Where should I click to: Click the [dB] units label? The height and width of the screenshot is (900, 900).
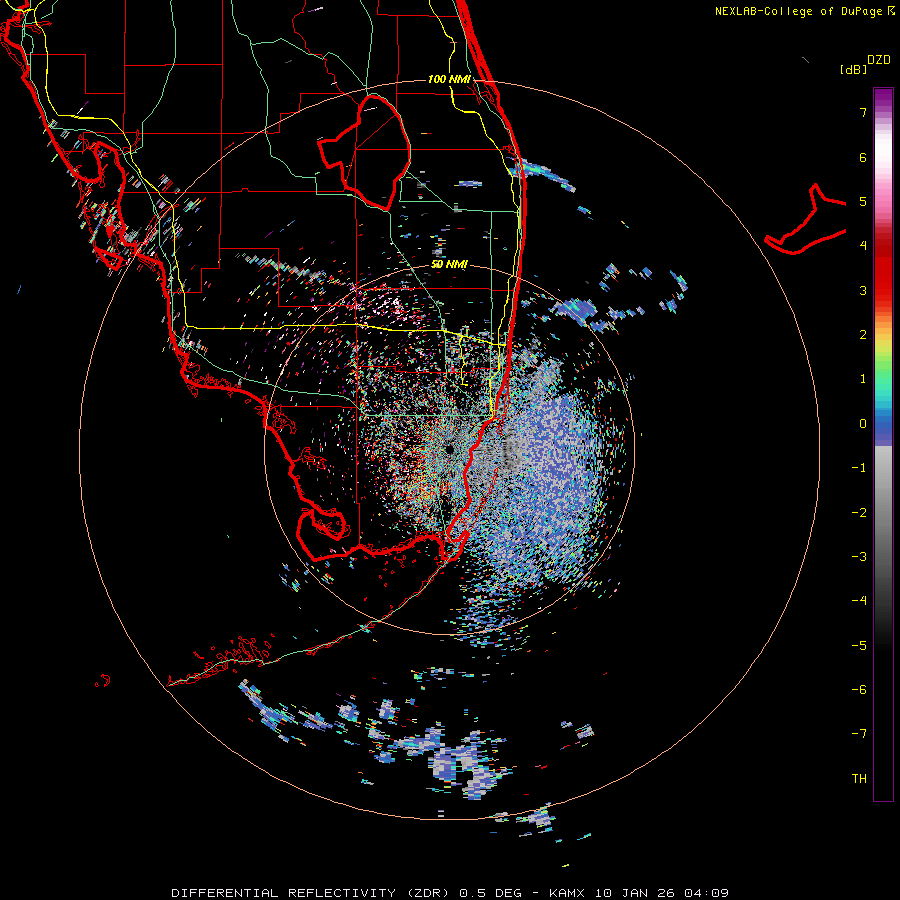852,69
